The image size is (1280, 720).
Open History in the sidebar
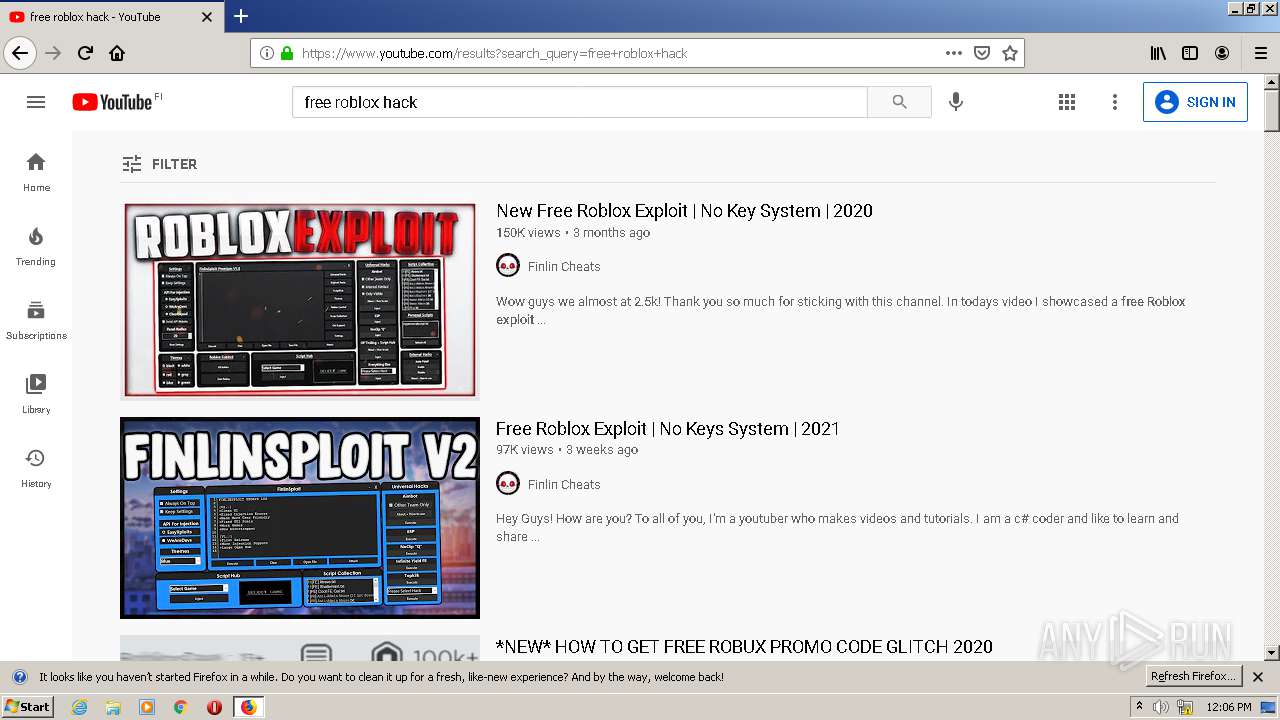point(36,468)
